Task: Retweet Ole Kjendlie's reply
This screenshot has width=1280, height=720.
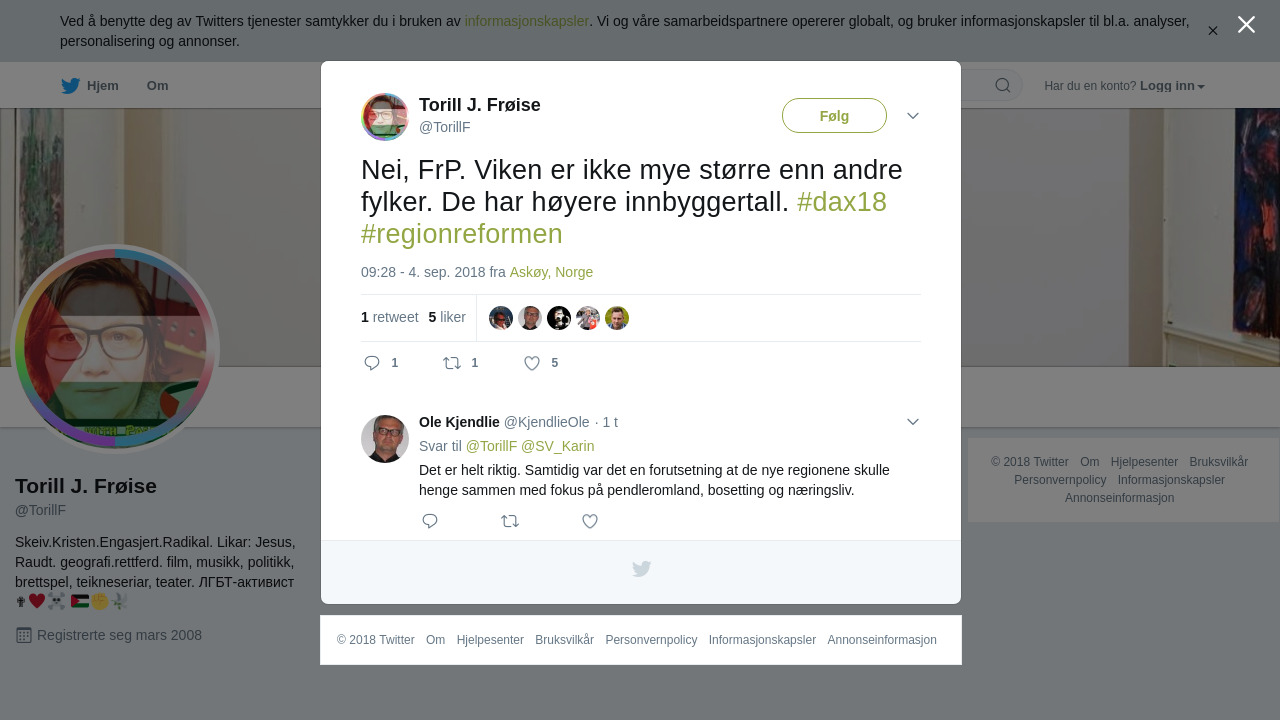Action: [510, 521]
